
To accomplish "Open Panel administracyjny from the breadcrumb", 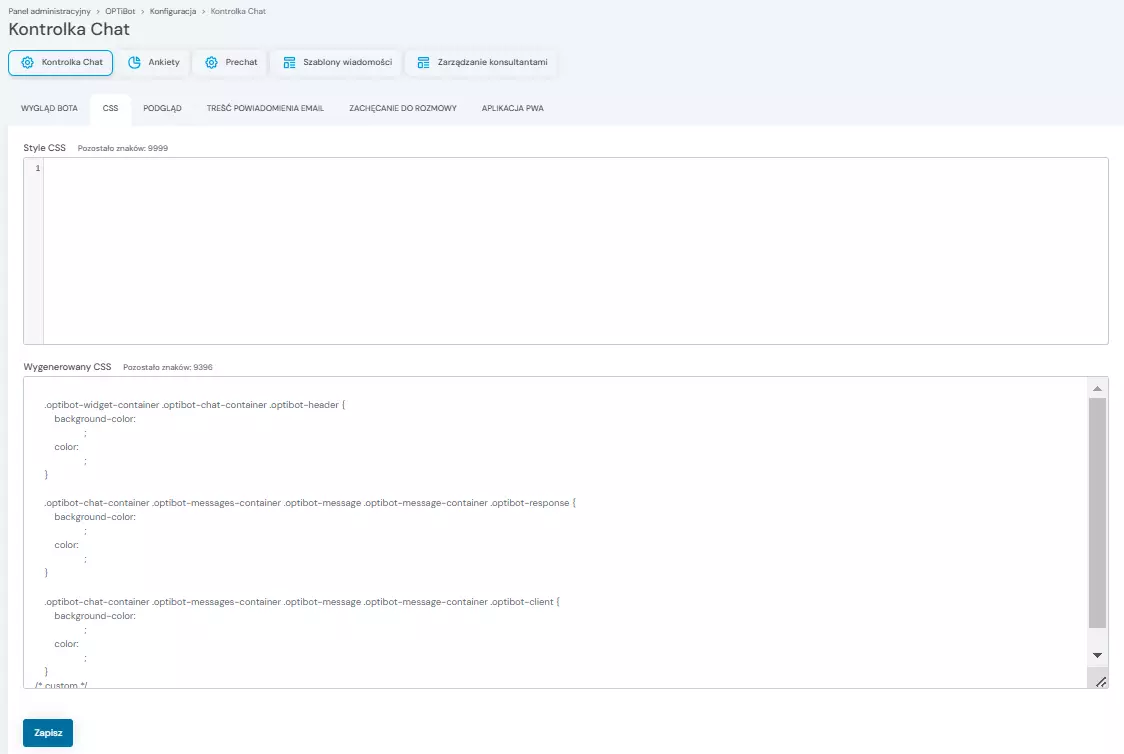I will pyautogui.click(x=47, y=11).
